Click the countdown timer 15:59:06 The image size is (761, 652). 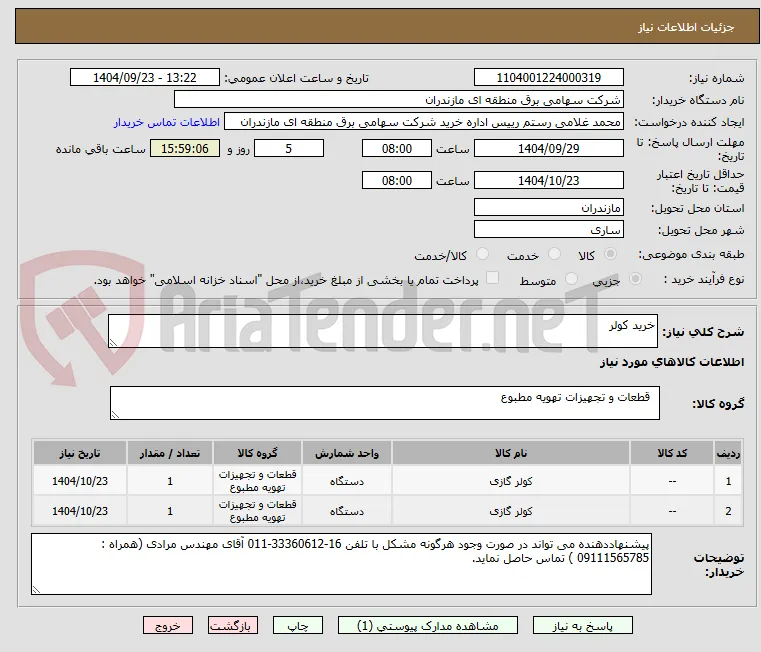tap(184, 148)
